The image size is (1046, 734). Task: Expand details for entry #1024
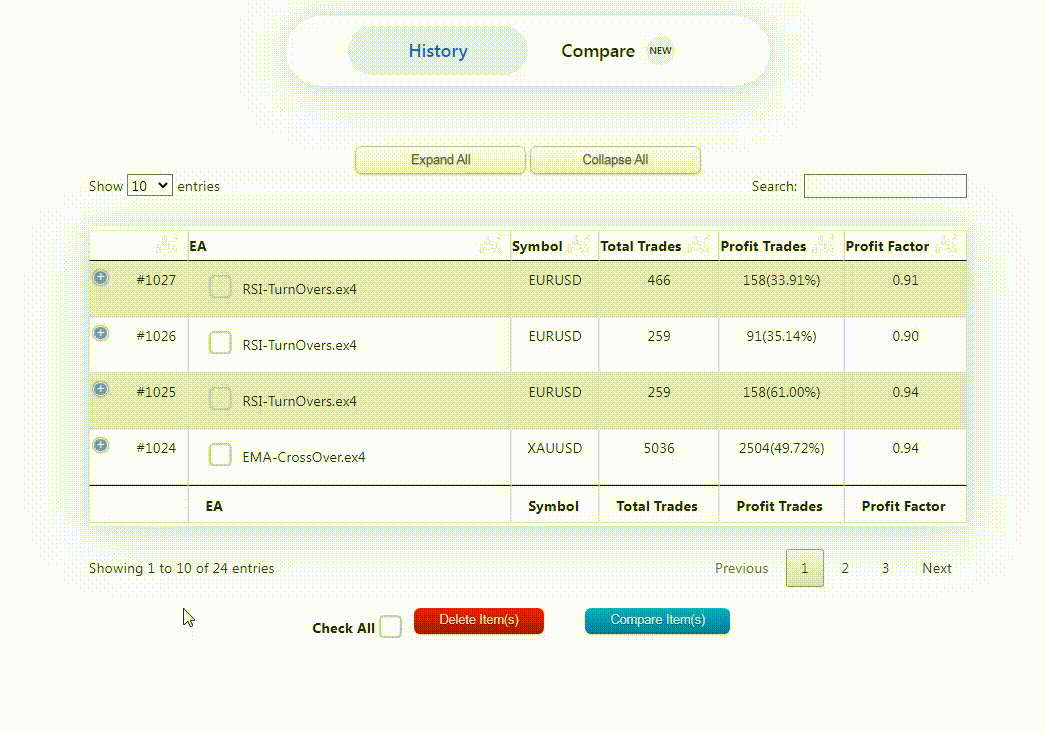[100, 445]
